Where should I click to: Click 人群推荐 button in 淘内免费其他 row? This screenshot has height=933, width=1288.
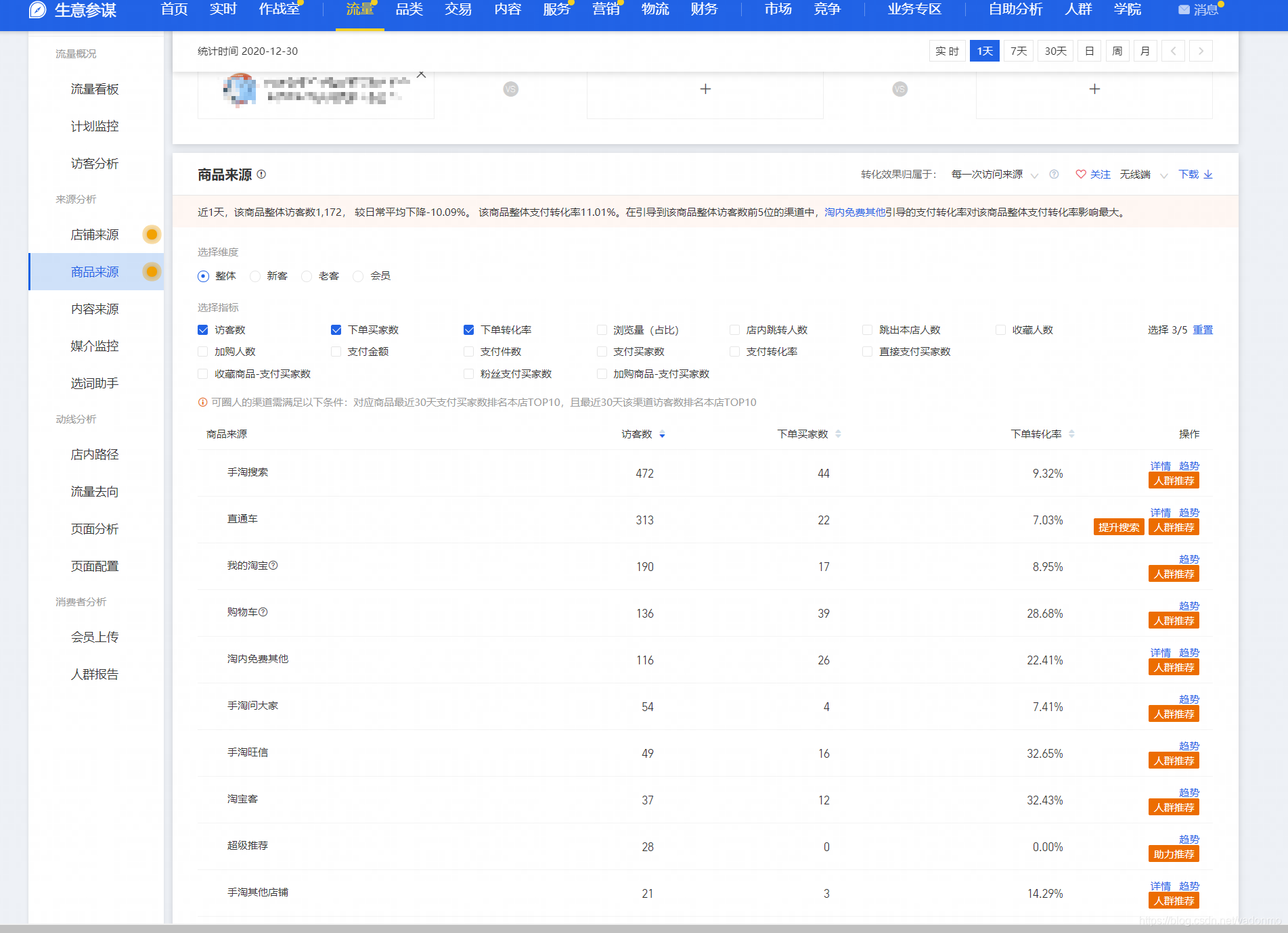tap(1174, 667)
